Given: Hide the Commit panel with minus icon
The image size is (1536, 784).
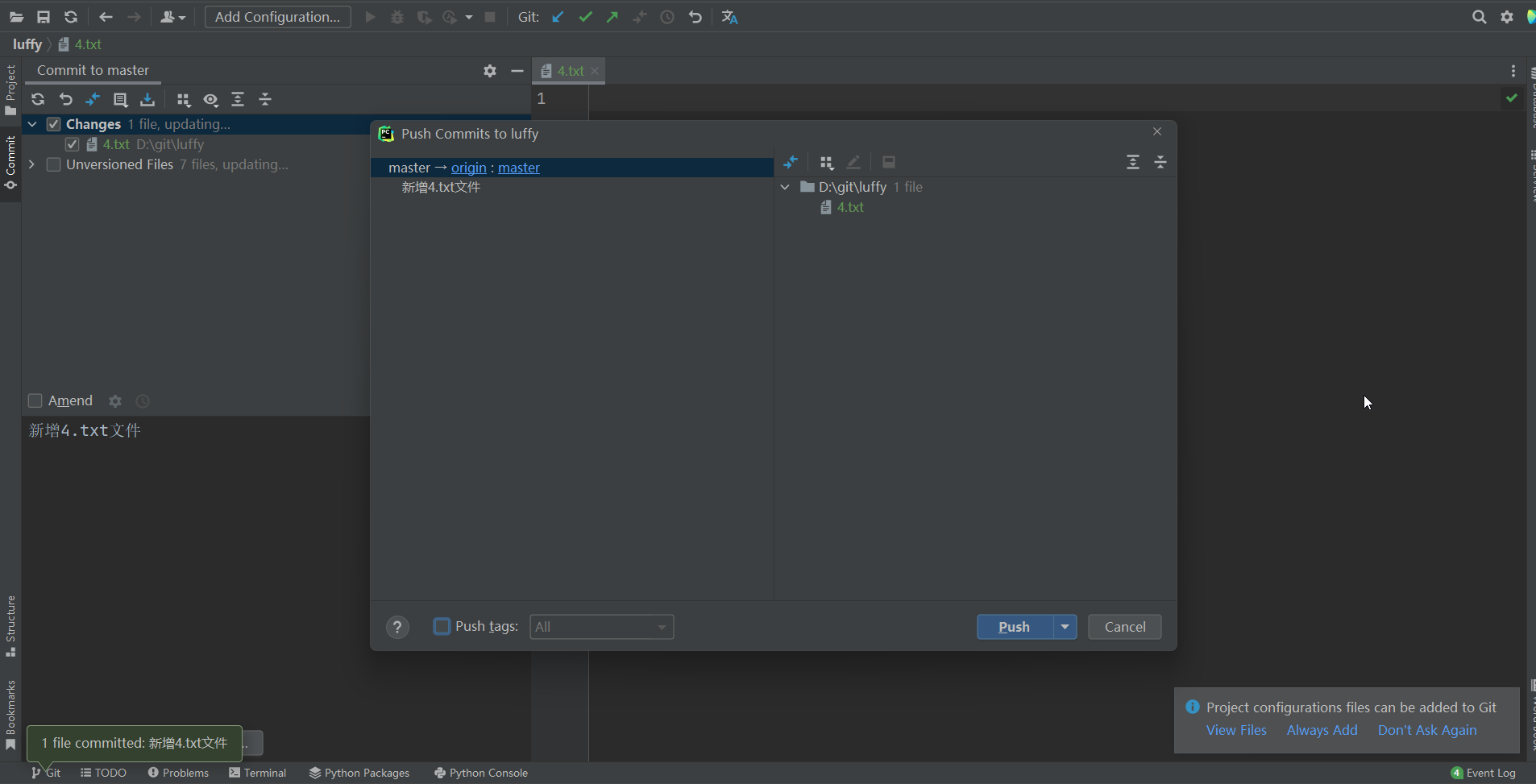Looking at the screenshot, I should click(x=517, y=71).
